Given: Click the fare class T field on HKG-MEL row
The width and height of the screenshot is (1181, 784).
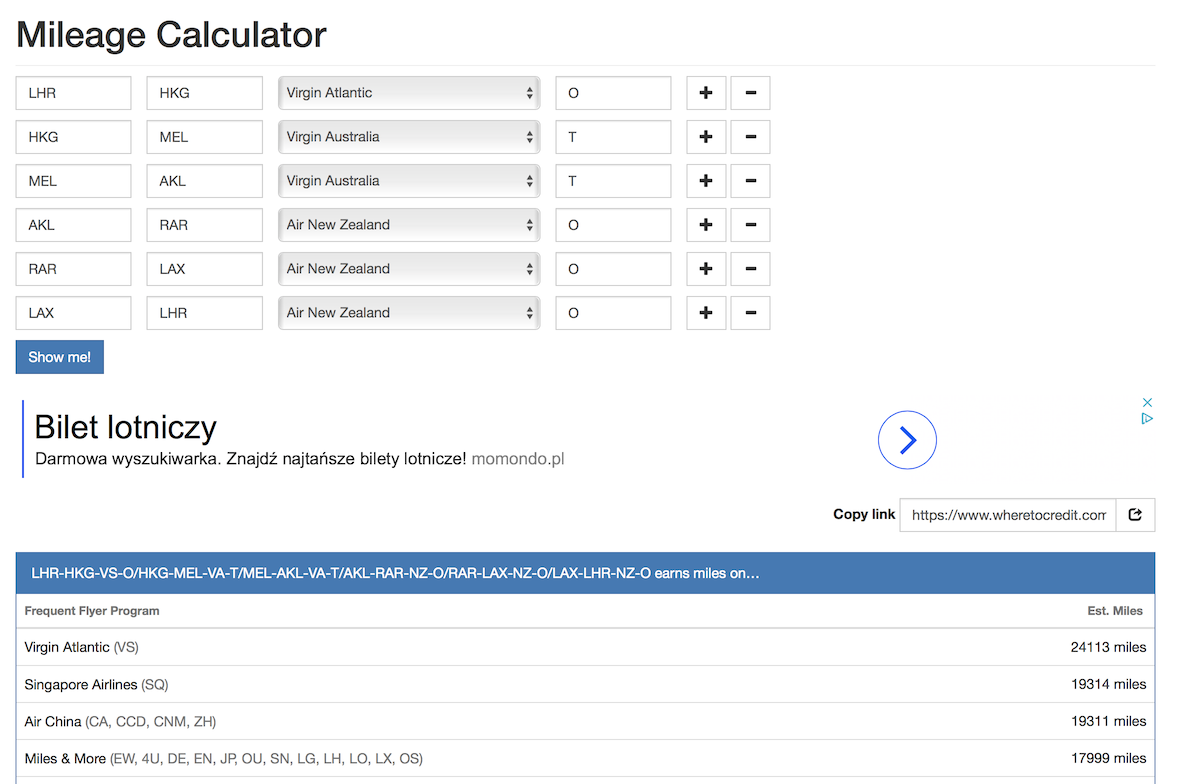Looking at the screenshot, I should [x=613, y=137].
